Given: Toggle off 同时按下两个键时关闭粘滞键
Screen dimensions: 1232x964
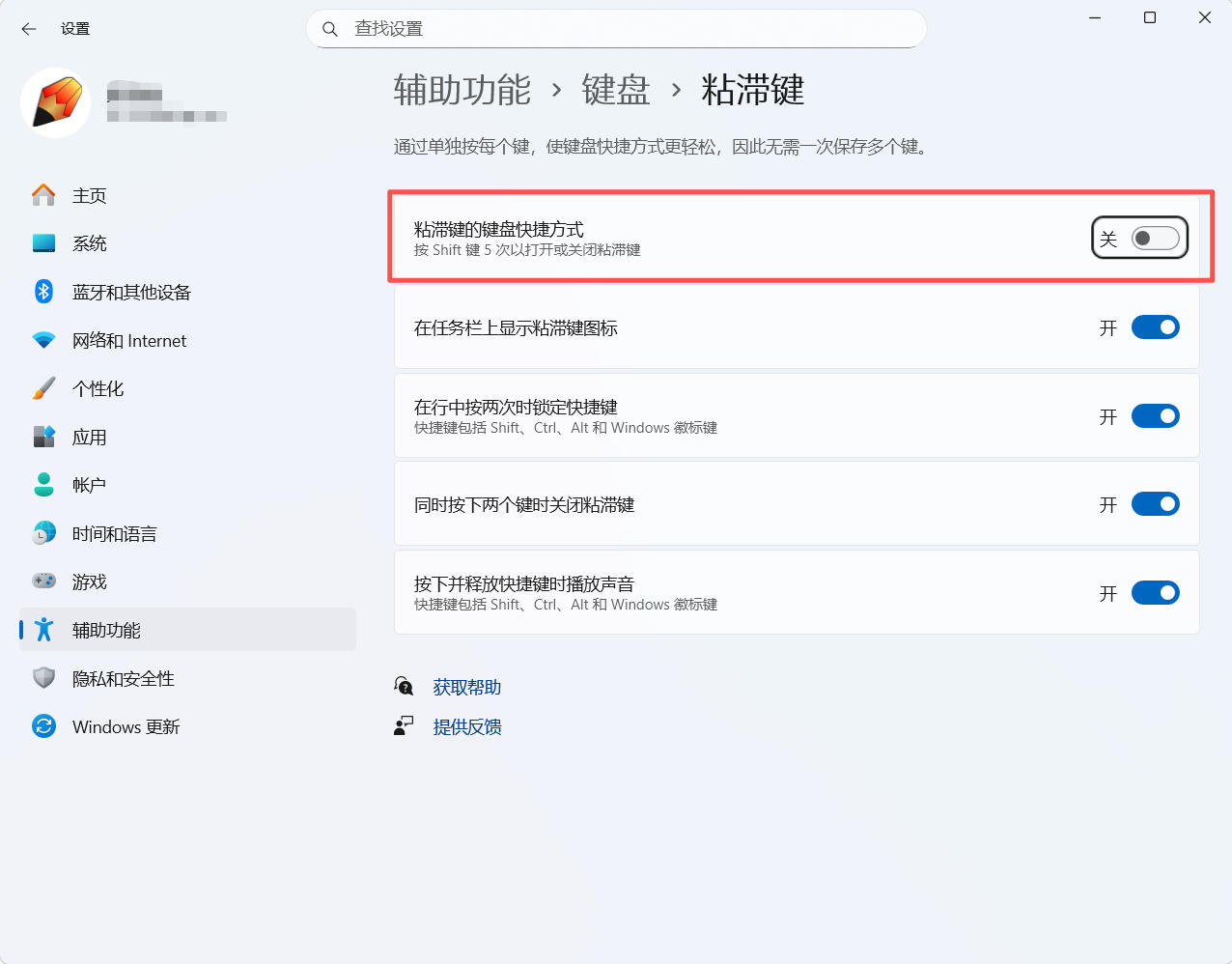Looking at the screenshot, I should pos(1155,504).
